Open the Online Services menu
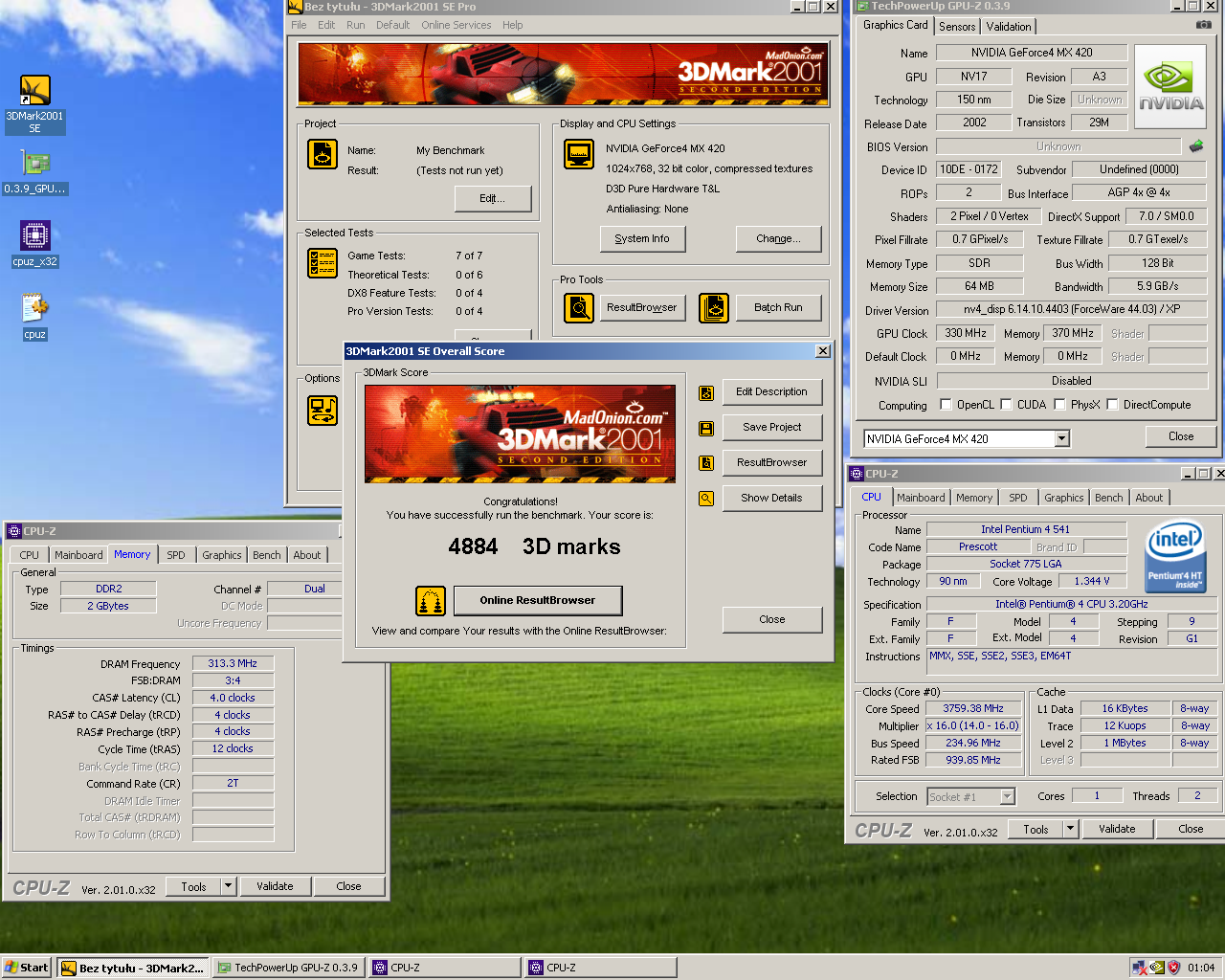Image resolution: width=1225 pixels, height=980 pixels. [x=456, y=25]
